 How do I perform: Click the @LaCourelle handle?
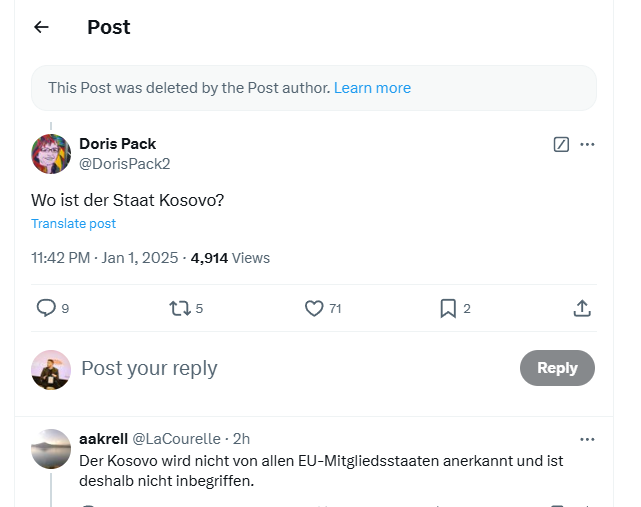(176, 439)
